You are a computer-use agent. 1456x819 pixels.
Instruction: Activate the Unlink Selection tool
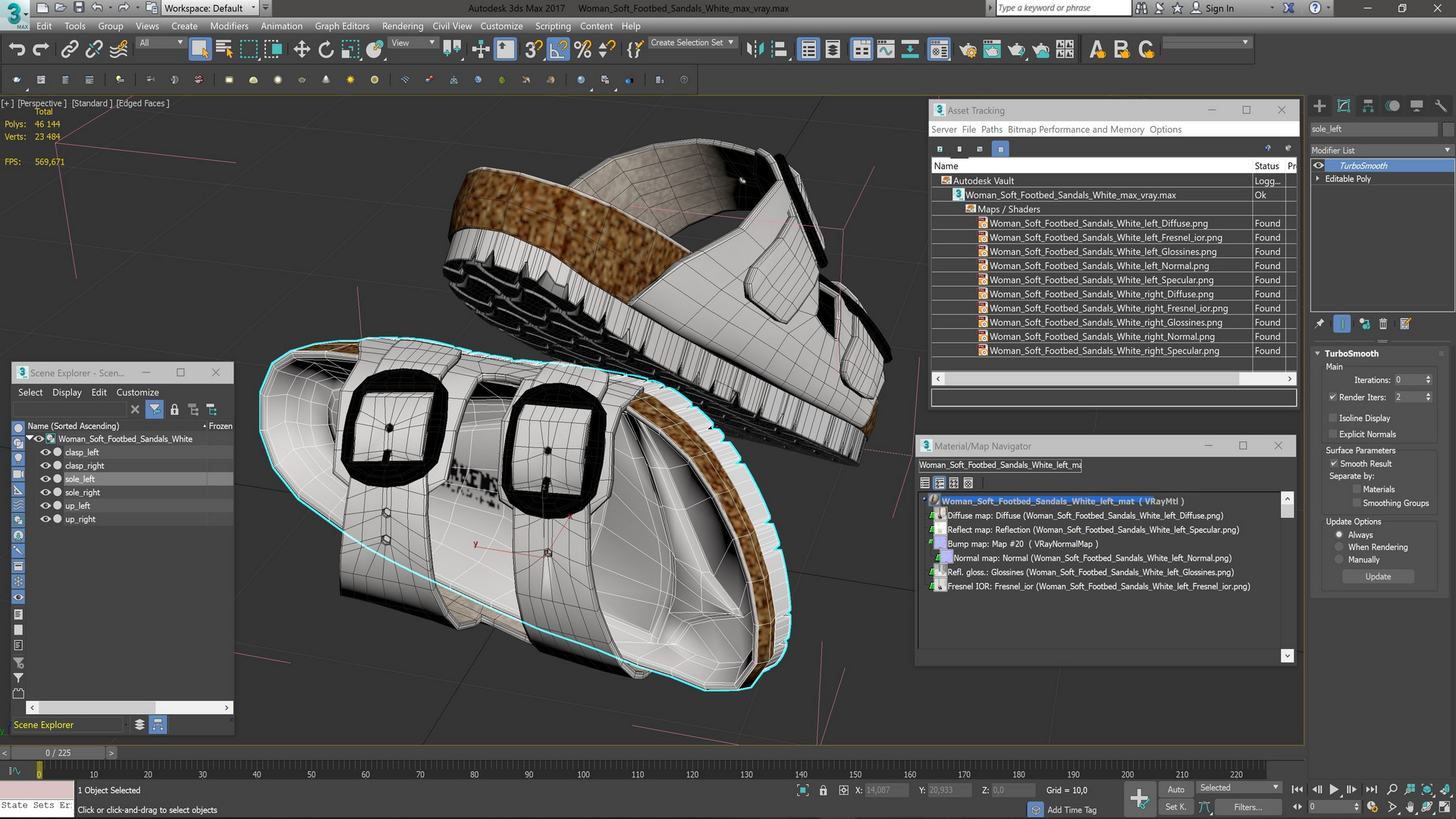point(94,50)
